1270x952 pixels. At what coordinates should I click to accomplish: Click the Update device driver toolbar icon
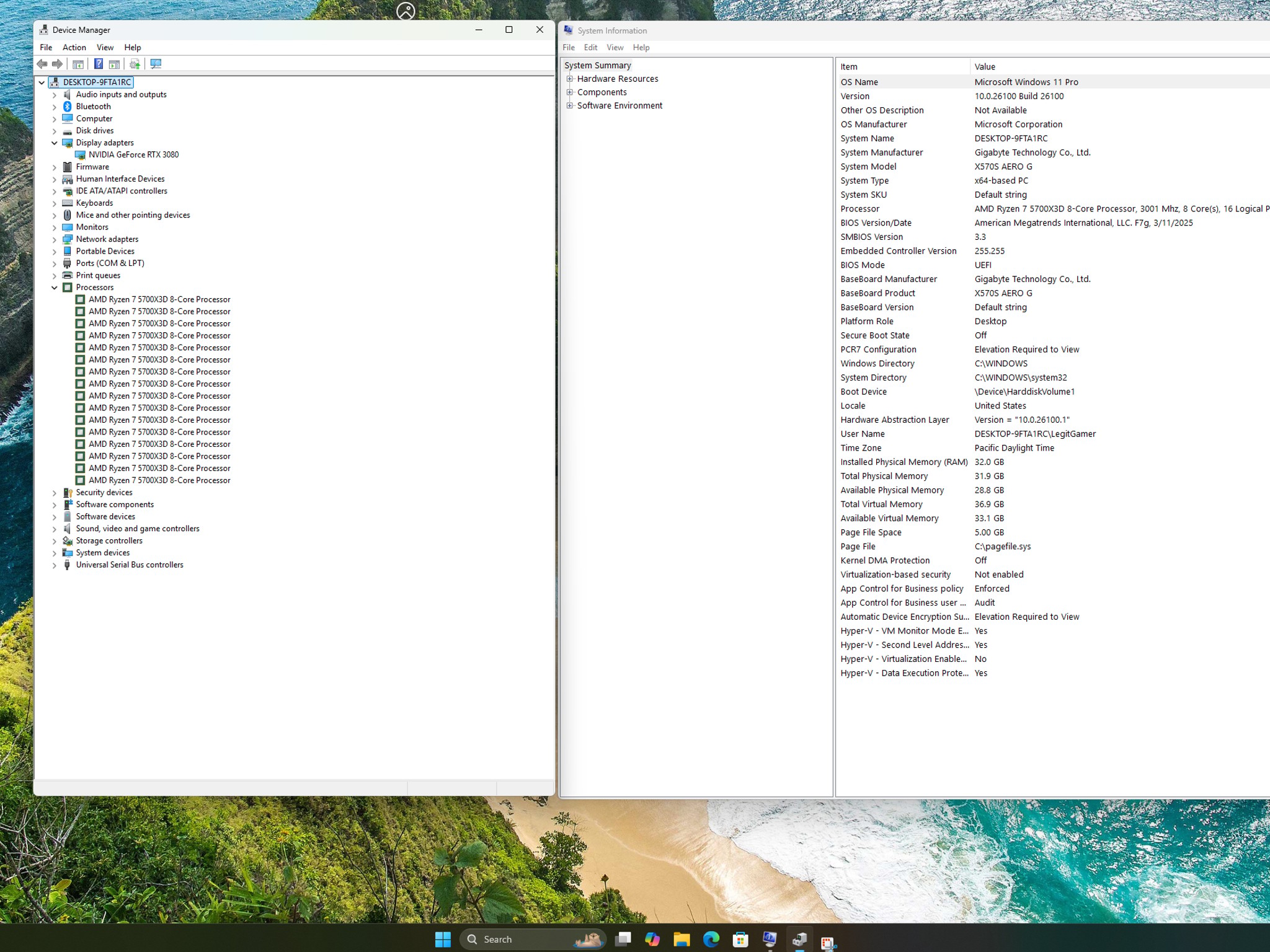coord(135,64)
